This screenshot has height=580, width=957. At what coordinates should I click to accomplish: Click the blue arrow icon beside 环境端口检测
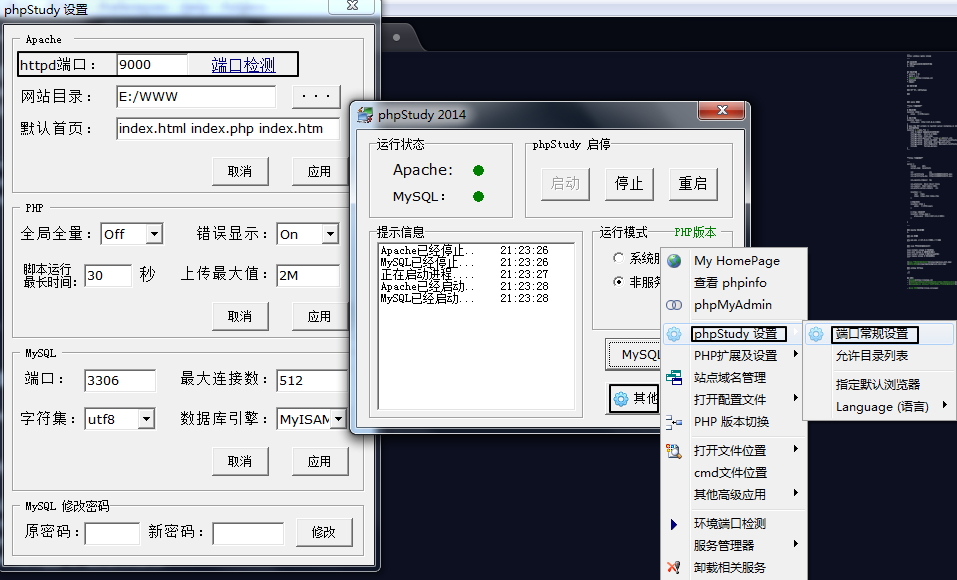coord(674,524)
